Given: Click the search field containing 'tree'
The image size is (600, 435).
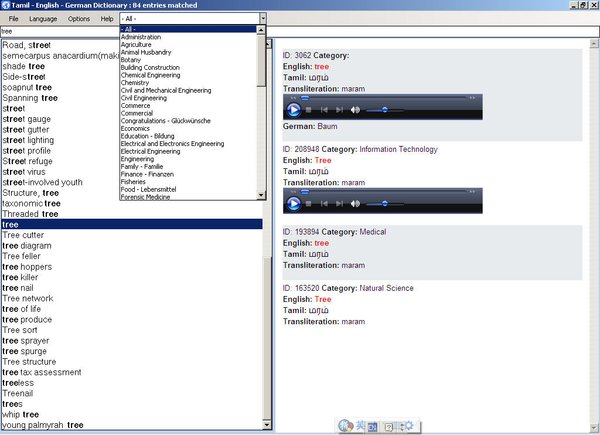Looking at the screenshot, I should click(x=58, y=32).
